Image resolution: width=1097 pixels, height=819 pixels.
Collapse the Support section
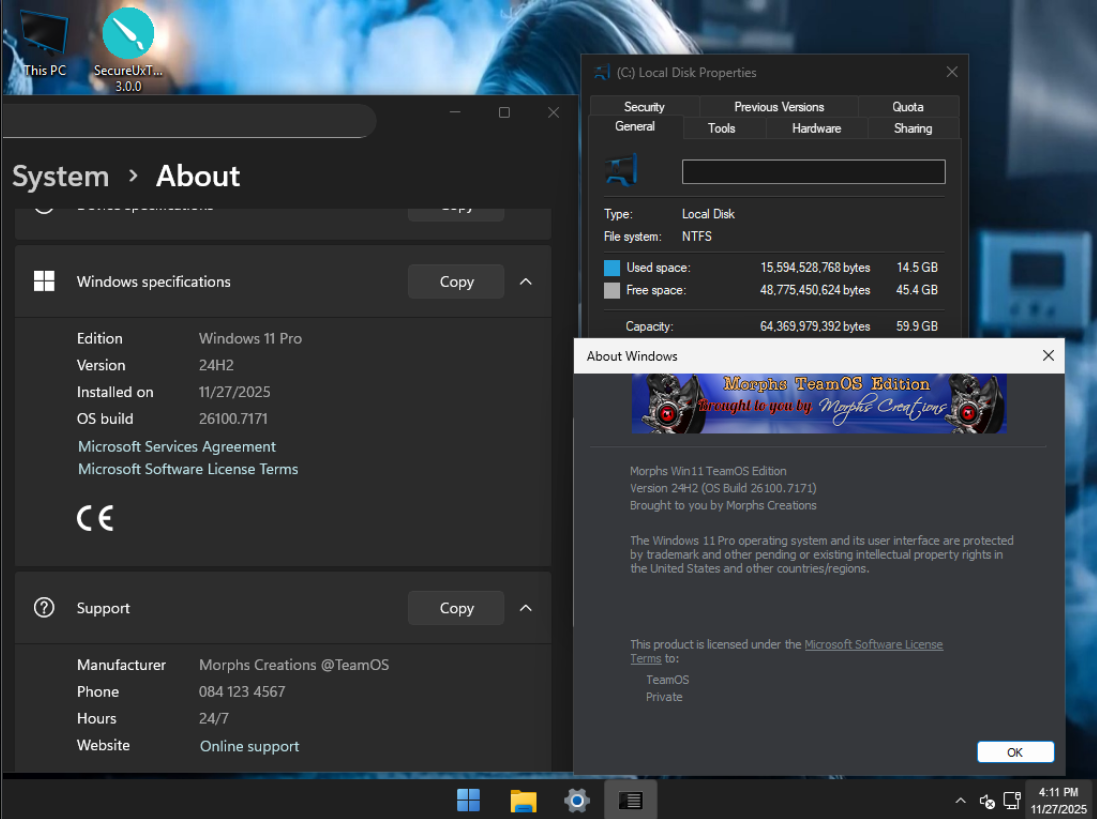pos(526,608)
